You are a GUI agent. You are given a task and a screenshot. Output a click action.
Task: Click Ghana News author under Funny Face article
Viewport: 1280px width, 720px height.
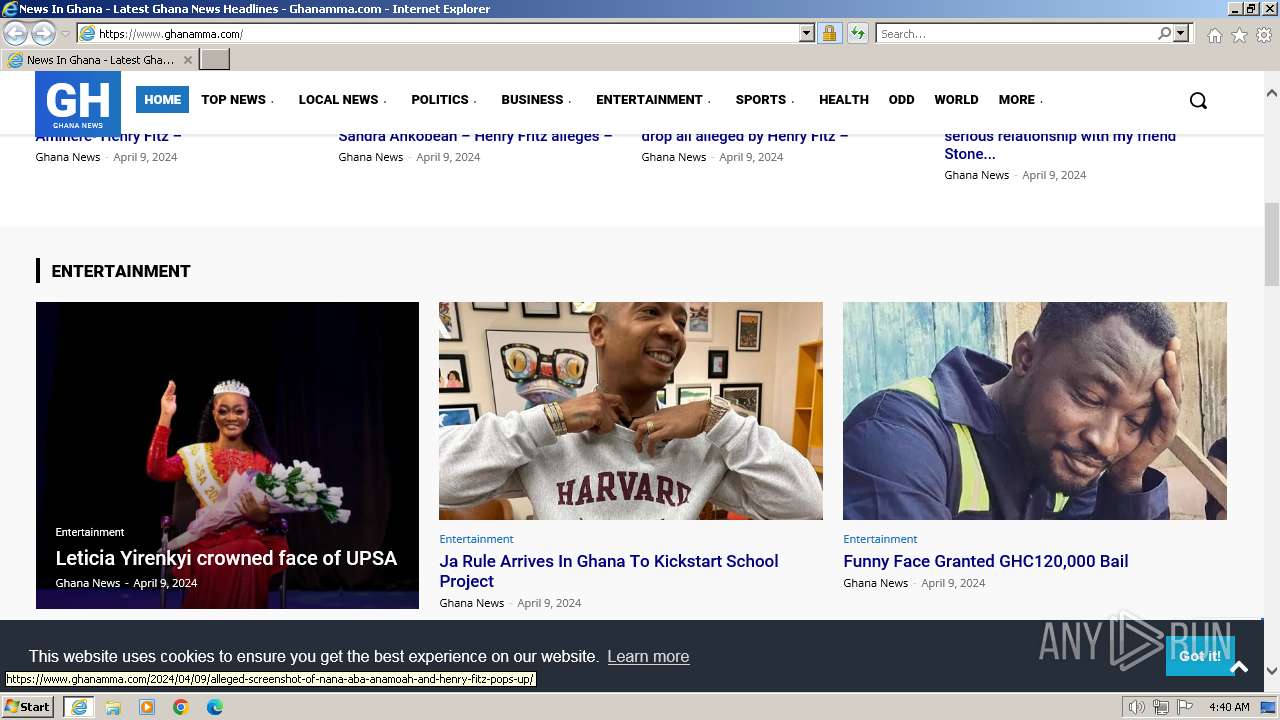click(875, 583)
